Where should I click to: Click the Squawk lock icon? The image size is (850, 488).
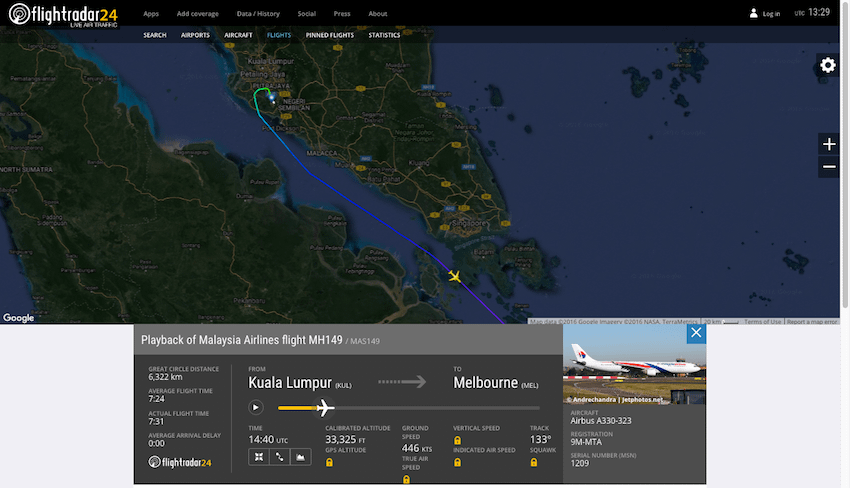534,462
